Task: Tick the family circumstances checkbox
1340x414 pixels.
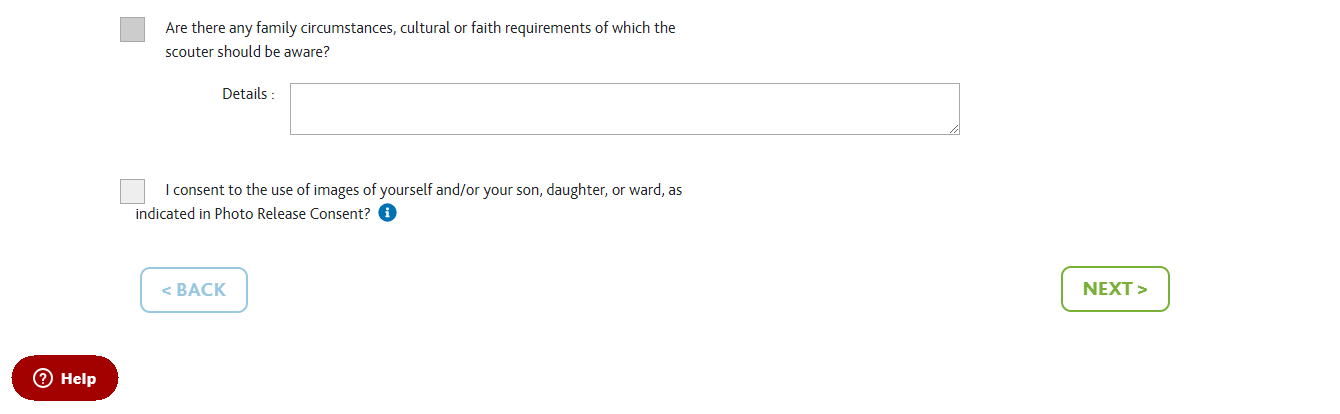Action: 132,29
